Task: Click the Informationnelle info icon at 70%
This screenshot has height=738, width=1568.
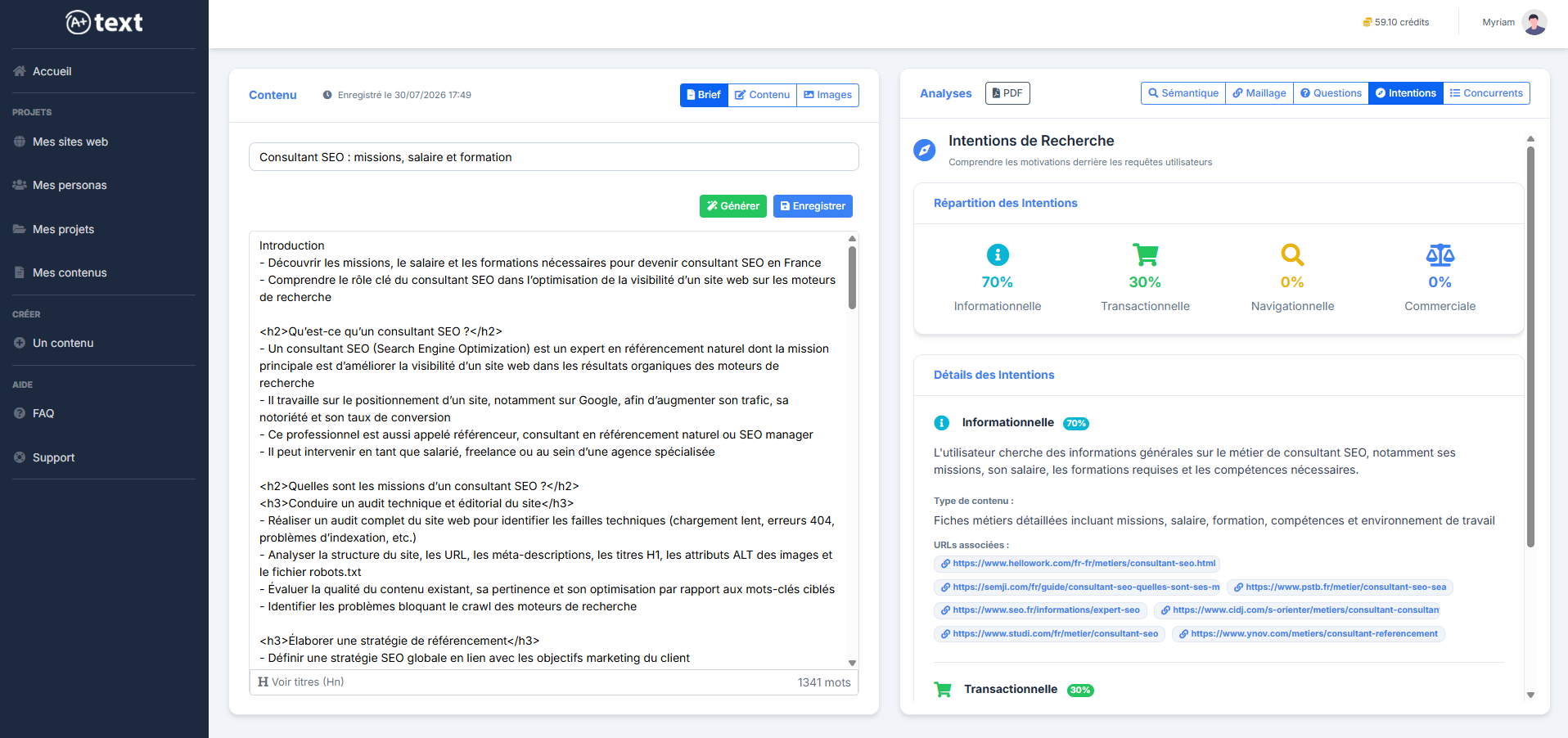Action: point(998,254)
